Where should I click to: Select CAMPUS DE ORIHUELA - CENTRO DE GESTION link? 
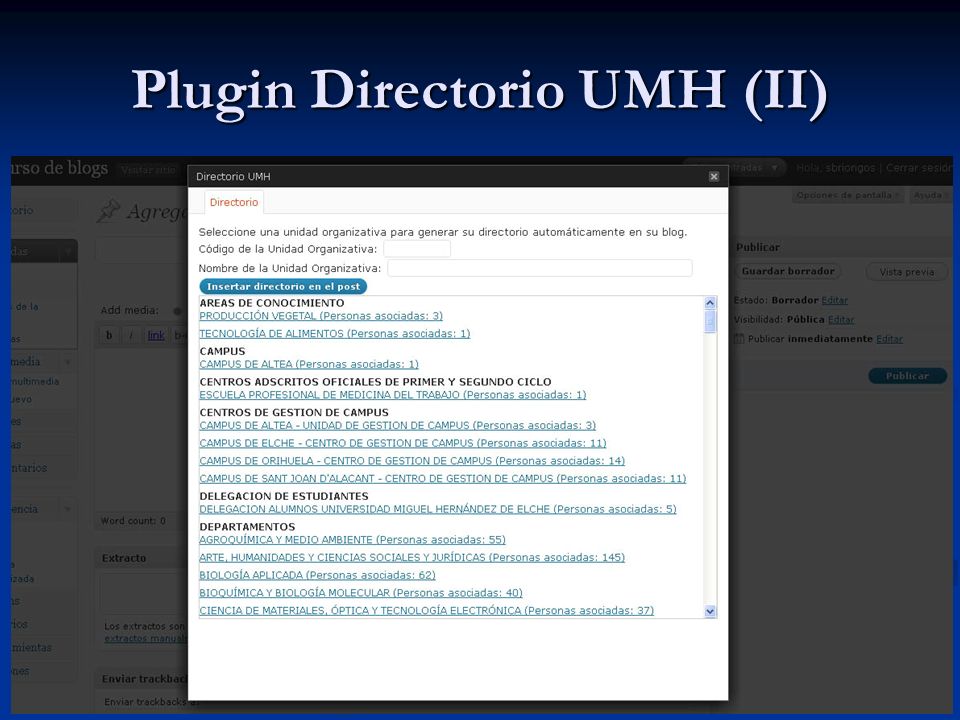point(412,461)
